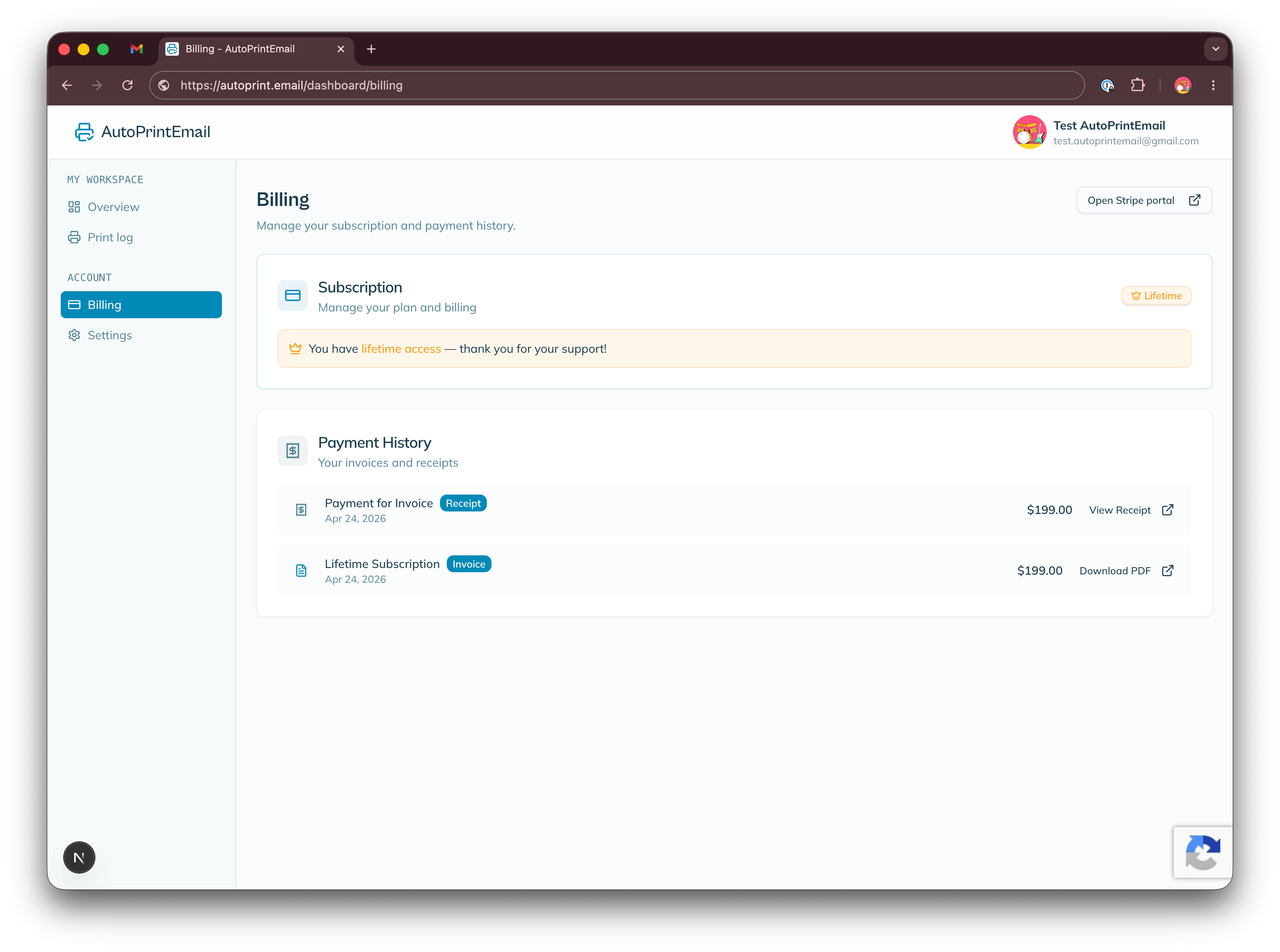This screenshot has height=952, width=1280.
Task: Open the browser profile avatar
Action: pyautogui.click(x=1182, y=85)
